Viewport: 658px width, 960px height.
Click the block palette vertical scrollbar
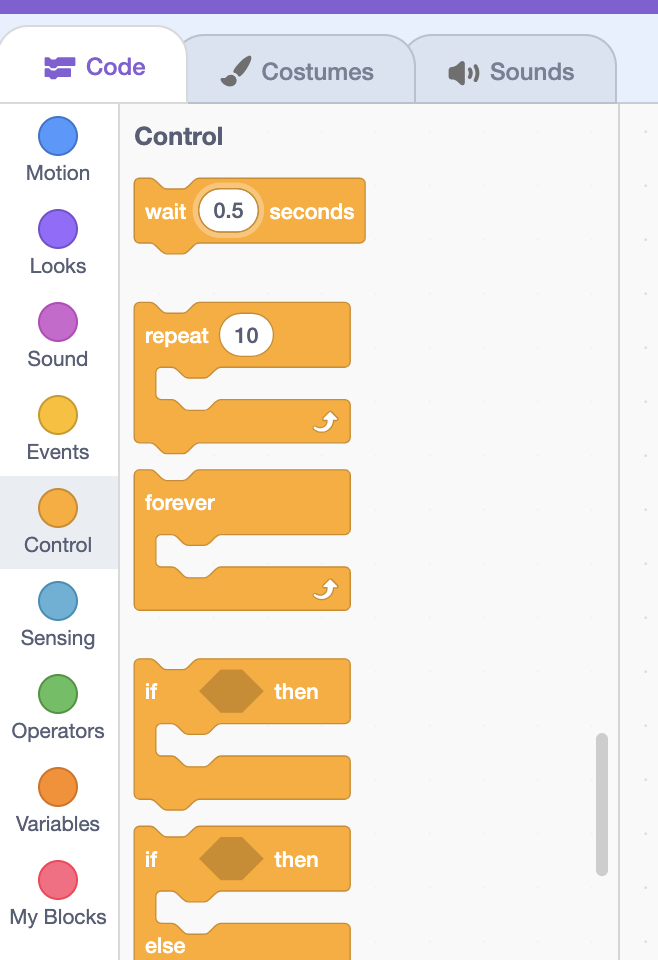coord(602,804)
